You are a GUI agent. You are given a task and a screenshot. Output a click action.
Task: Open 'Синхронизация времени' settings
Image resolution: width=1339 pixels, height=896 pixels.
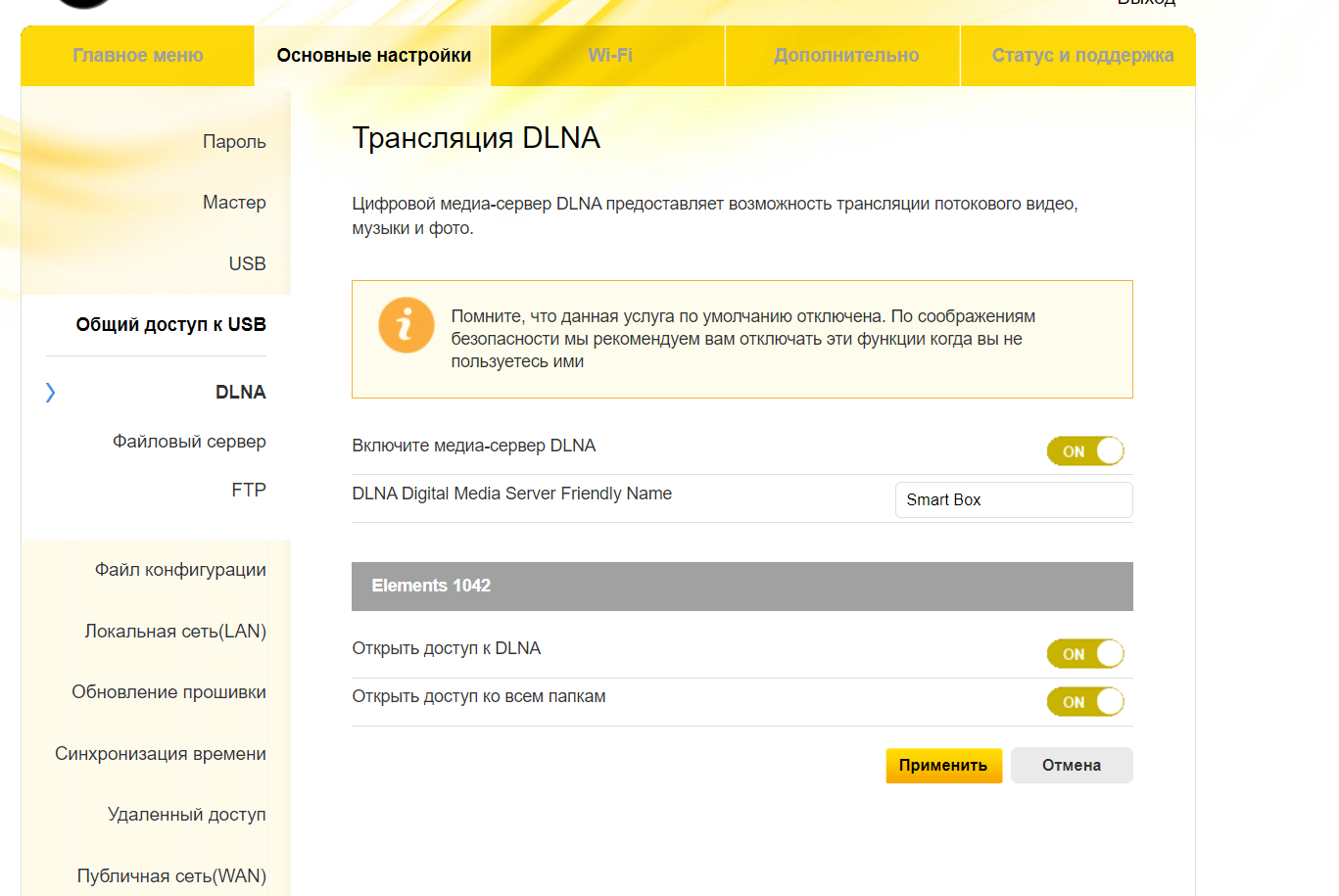[x=161, y=754]
